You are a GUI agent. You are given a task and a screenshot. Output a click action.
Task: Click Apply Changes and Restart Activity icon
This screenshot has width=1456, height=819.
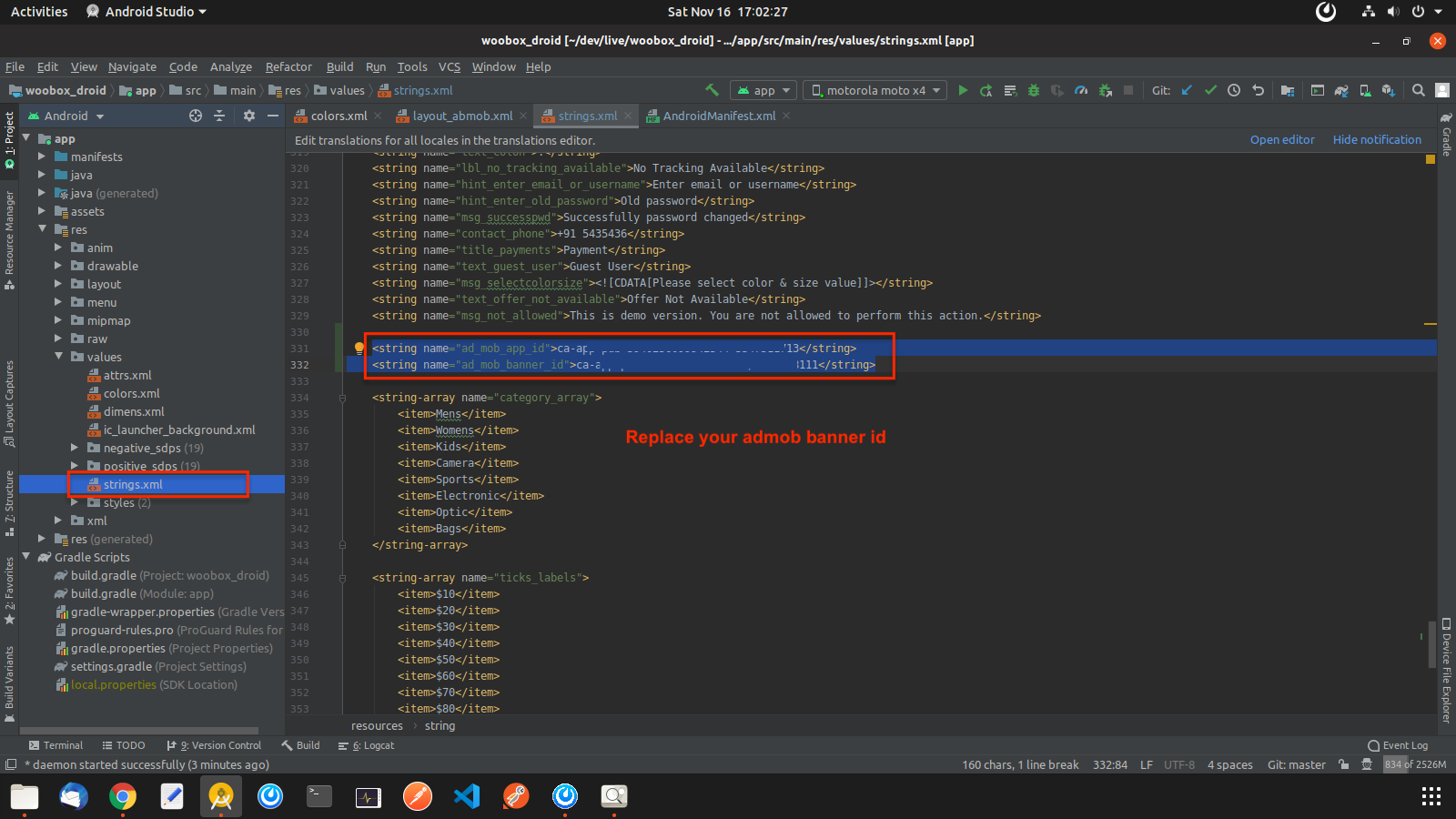pos(986,90)
